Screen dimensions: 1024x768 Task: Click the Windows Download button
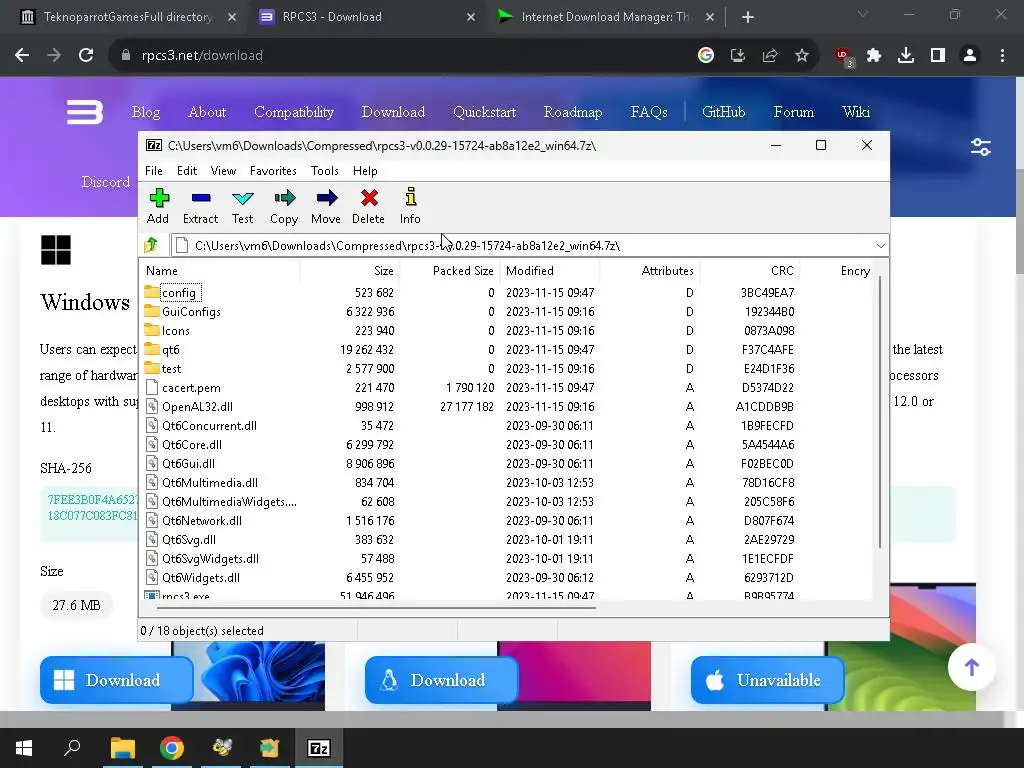coord(116,680)
